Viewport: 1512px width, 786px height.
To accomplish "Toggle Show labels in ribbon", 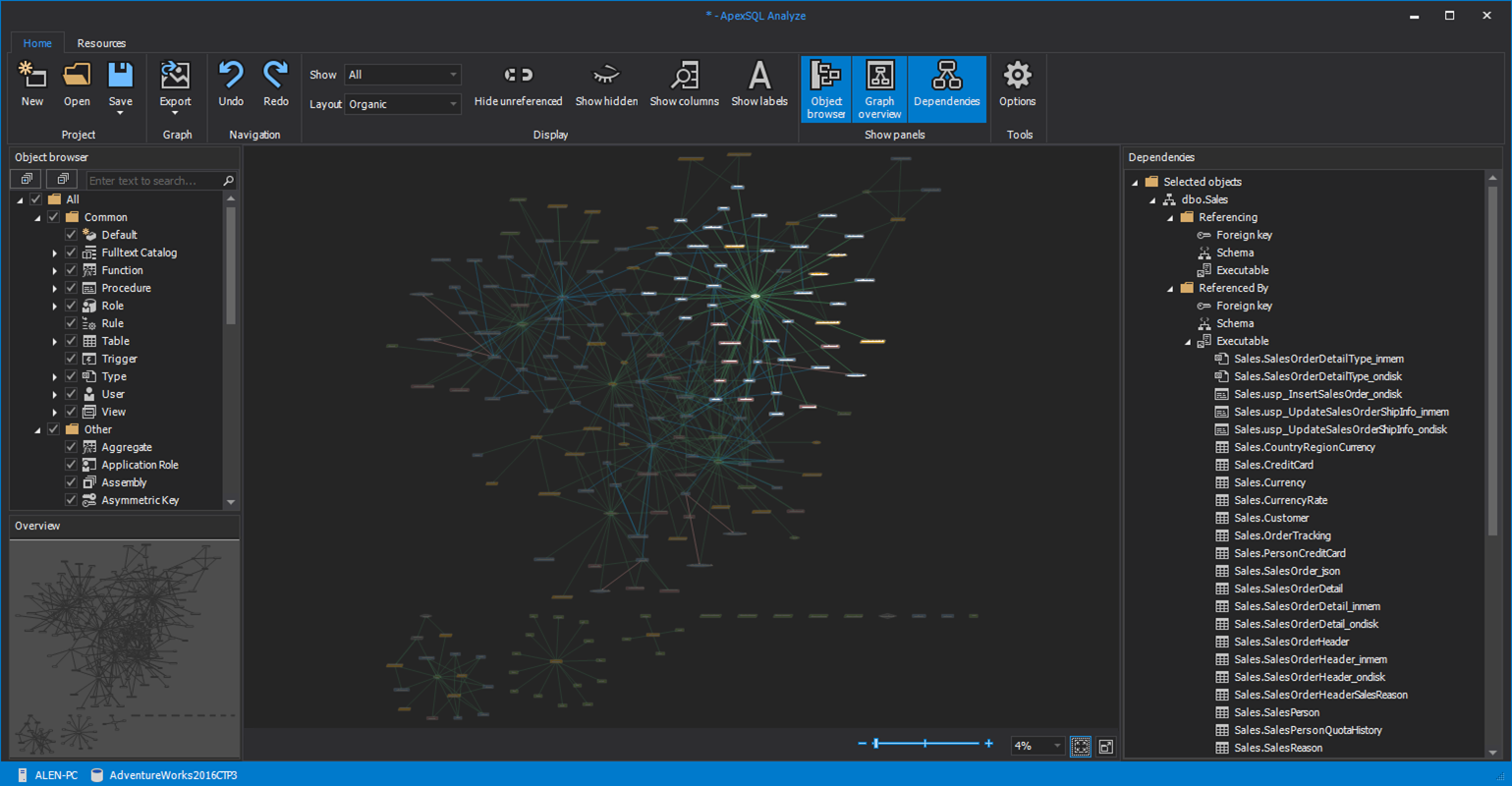I will pyautogui.click(x=758, y=77).
